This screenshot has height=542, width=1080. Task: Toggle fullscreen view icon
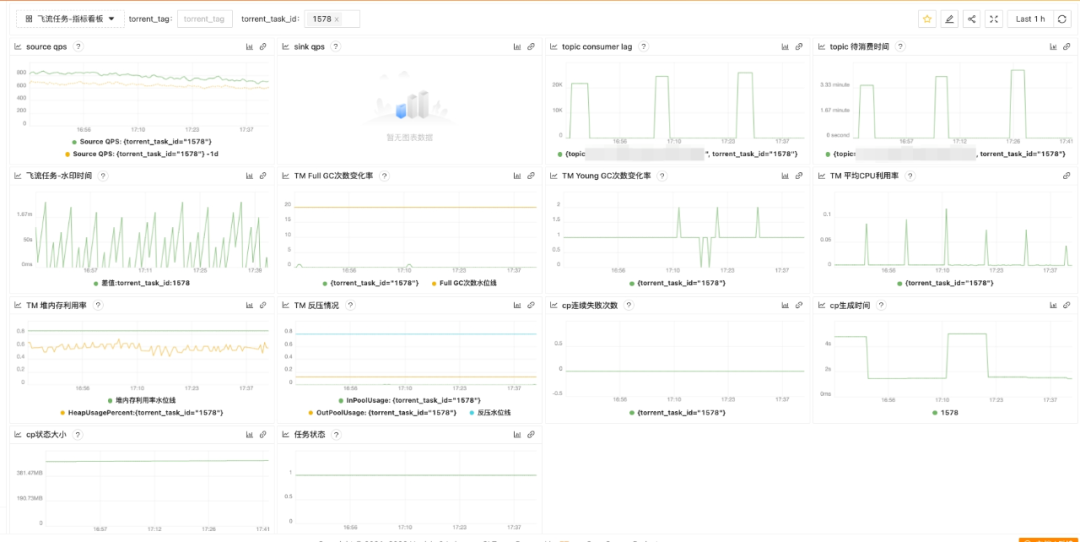993,19
